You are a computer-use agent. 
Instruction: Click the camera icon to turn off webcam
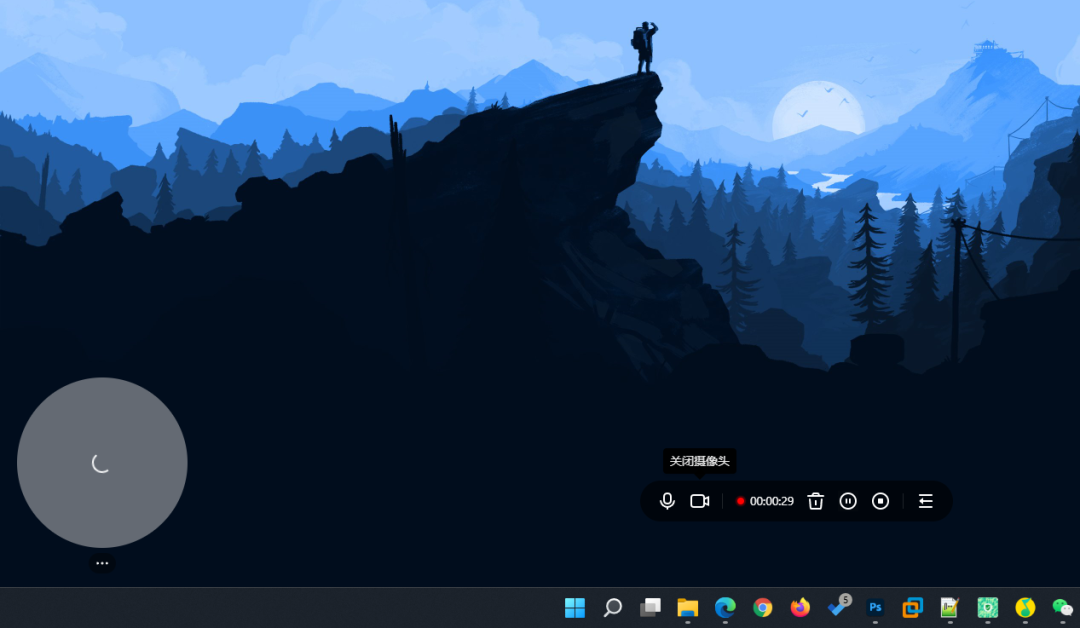pos(700,501)
